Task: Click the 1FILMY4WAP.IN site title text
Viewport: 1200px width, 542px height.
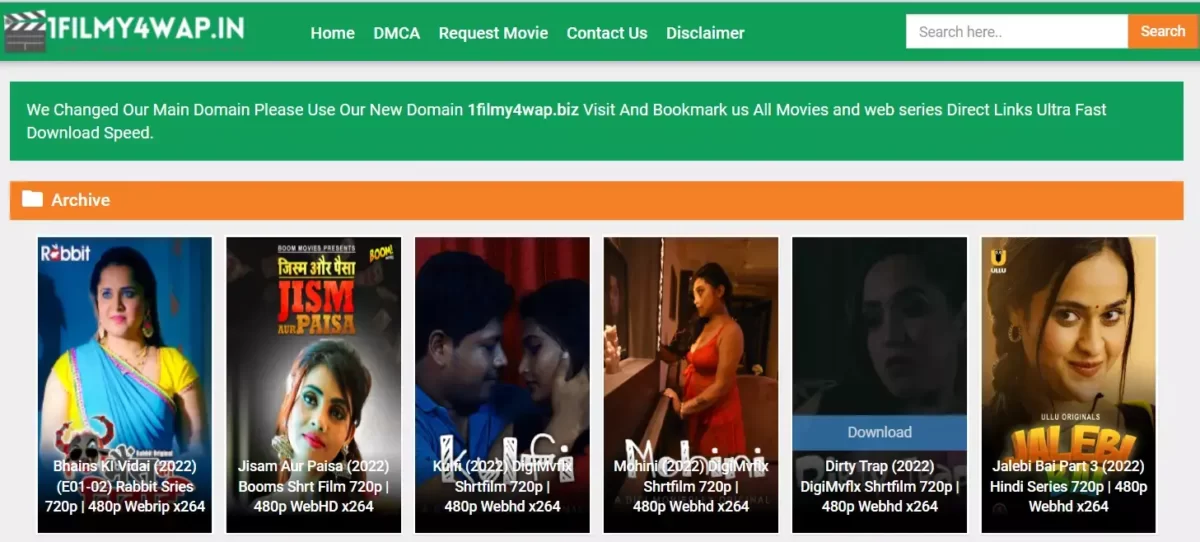Action: click(147, 28)
